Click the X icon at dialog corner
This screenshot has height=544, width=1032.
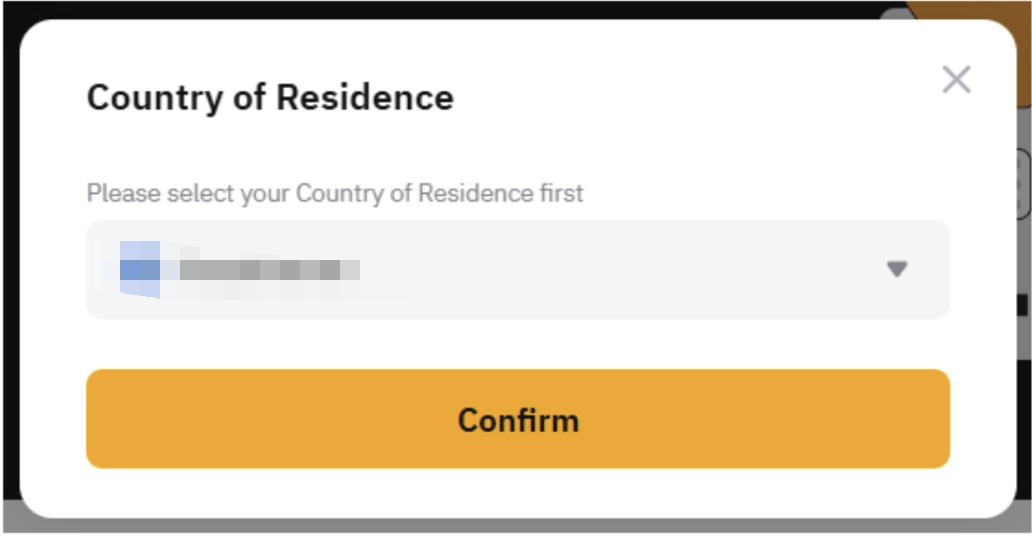[x=956, y=80]
